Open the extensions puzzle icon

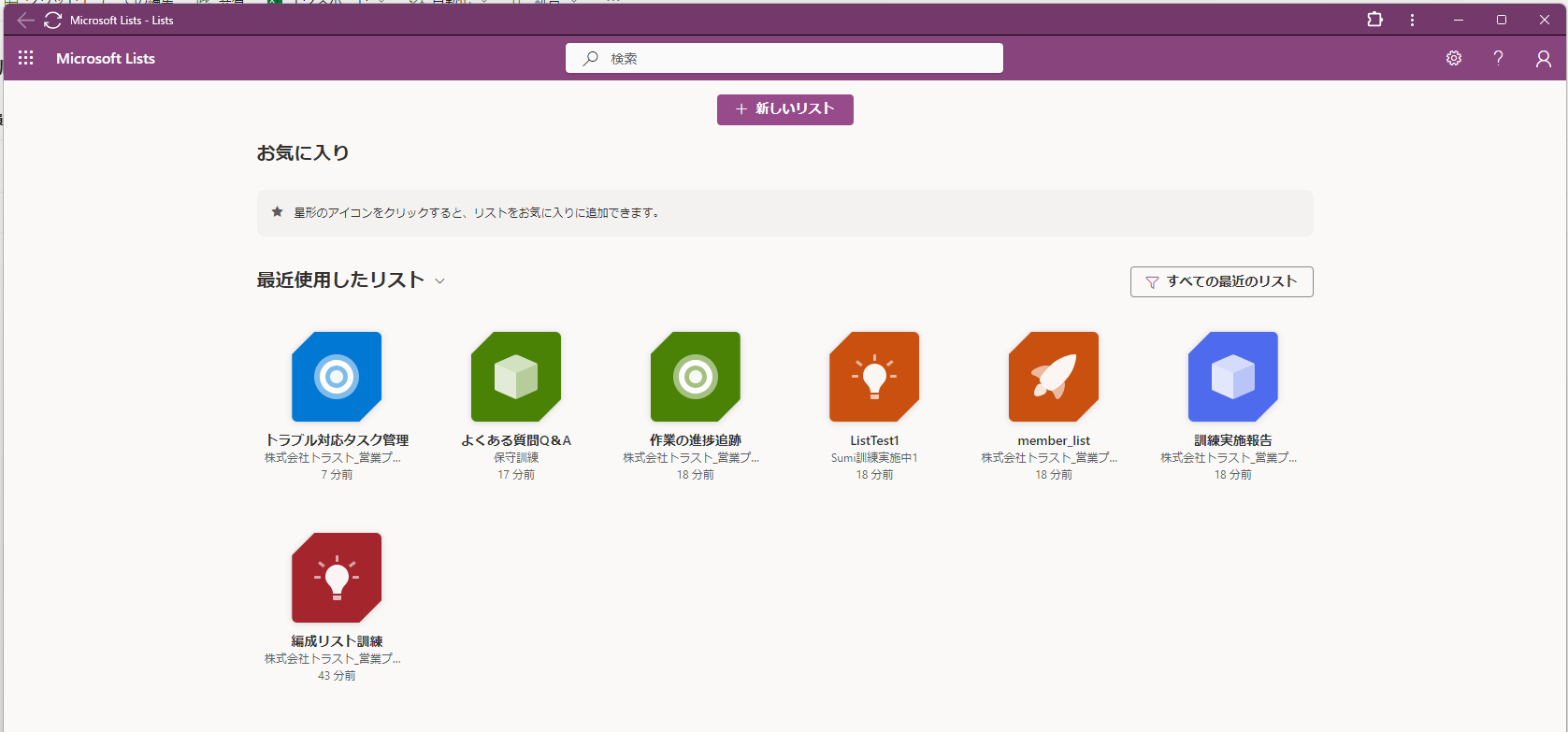click(1374, 20)
